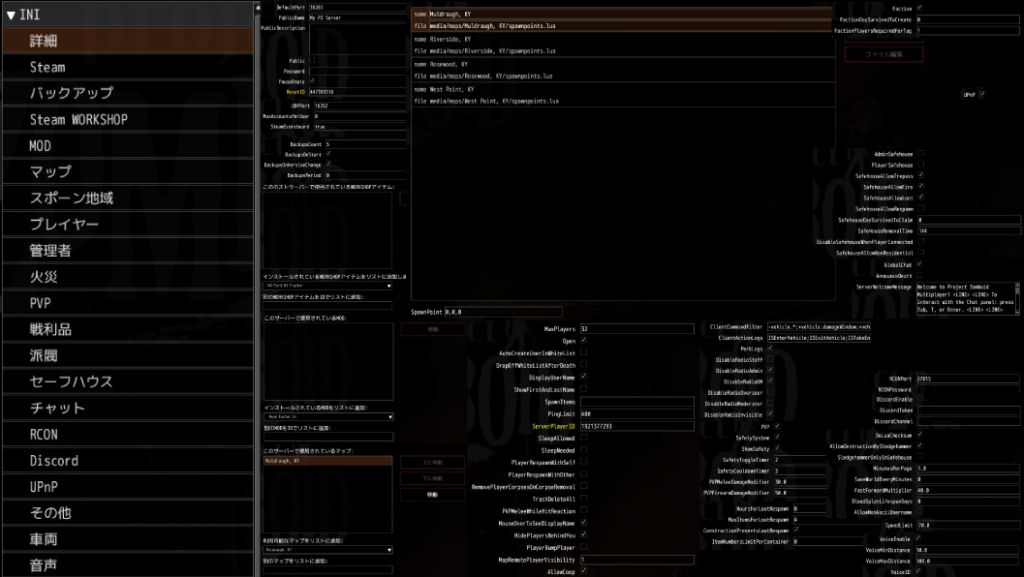This screenshot has width=1024, height=577.
Task: Toggle the Public checkbox
Action: [312, 60]
